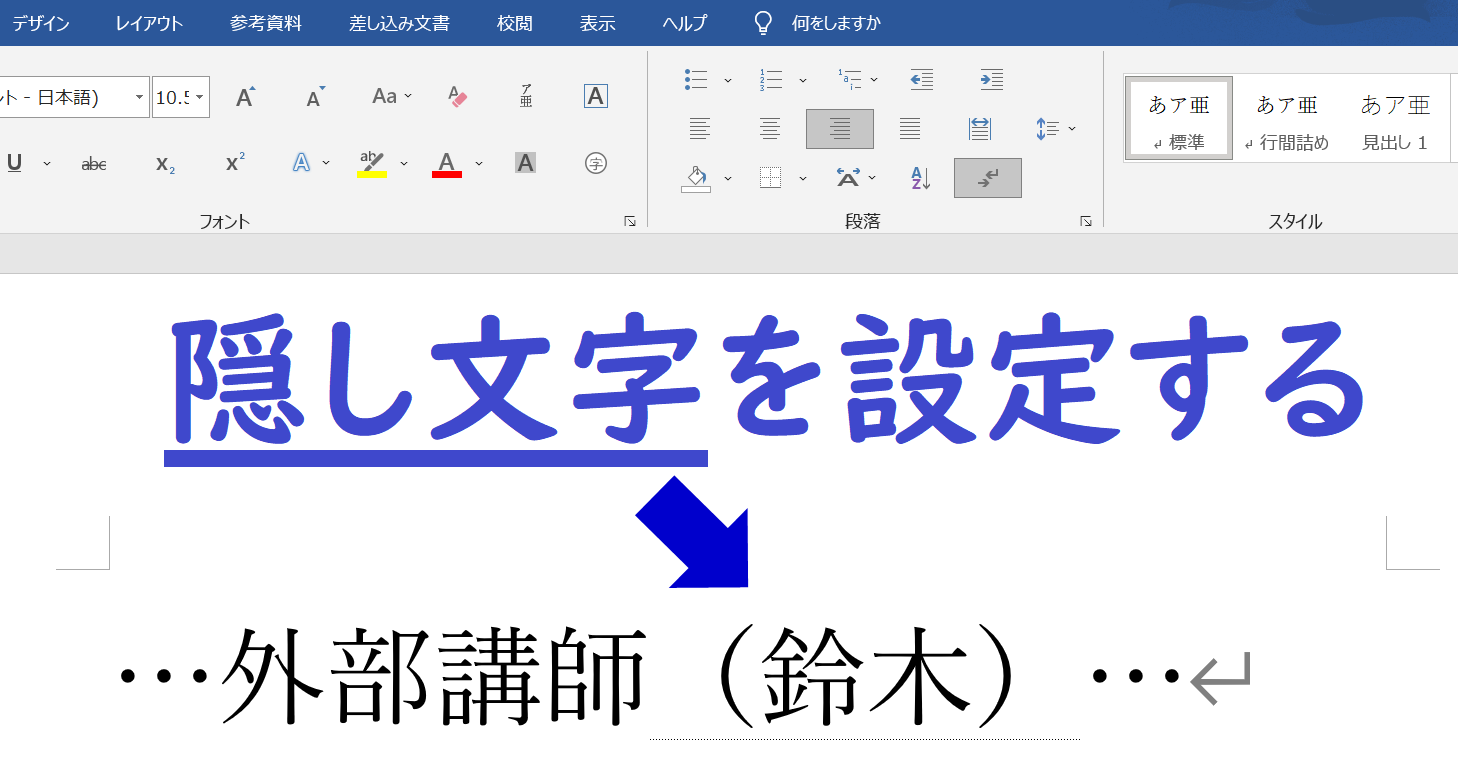
Task: Toggle strikethrough formatting
Action: click(x=94, y=163)
